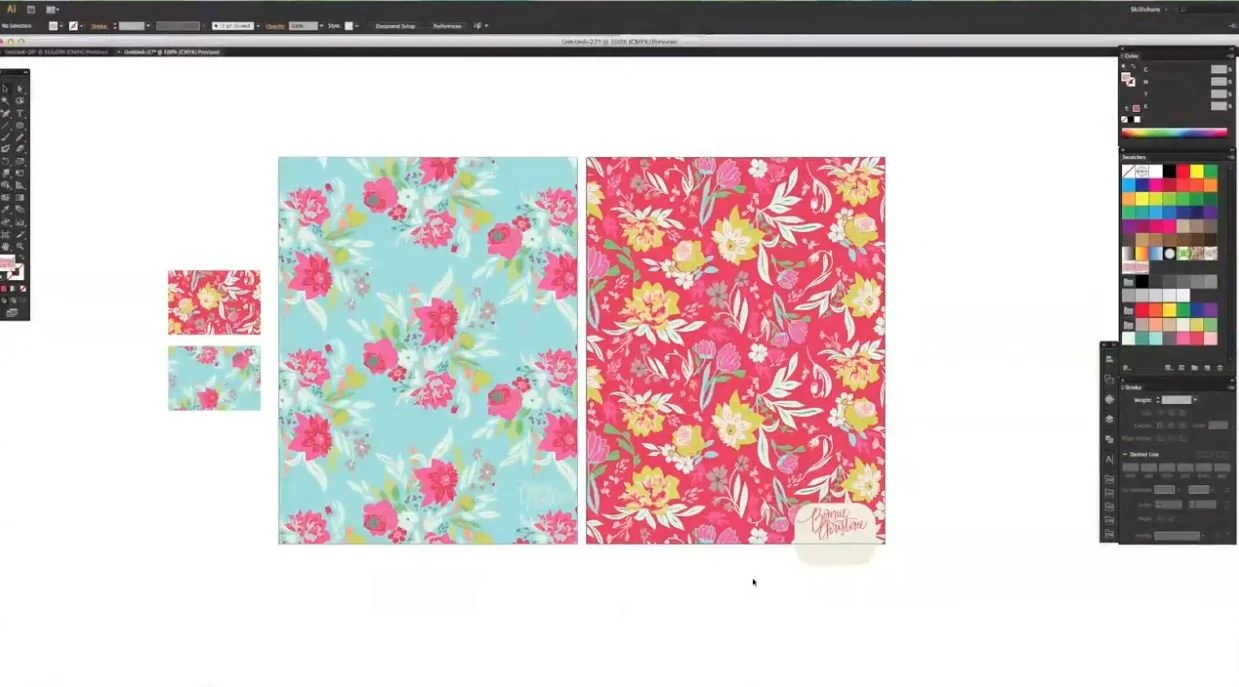This screenshot has width=1239, height=687.
Task: Change Screen Mode at the bottom of the Tools panel
Action: click(12, 313)
